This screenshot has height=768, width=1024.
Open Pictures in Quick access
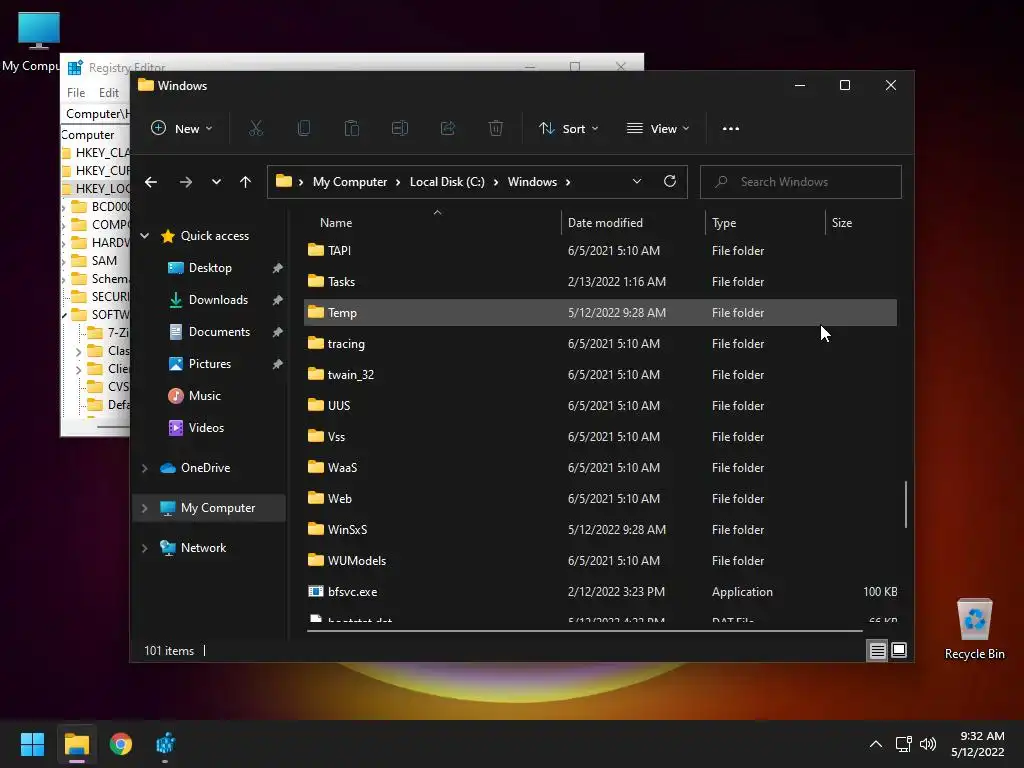[210, 364]
